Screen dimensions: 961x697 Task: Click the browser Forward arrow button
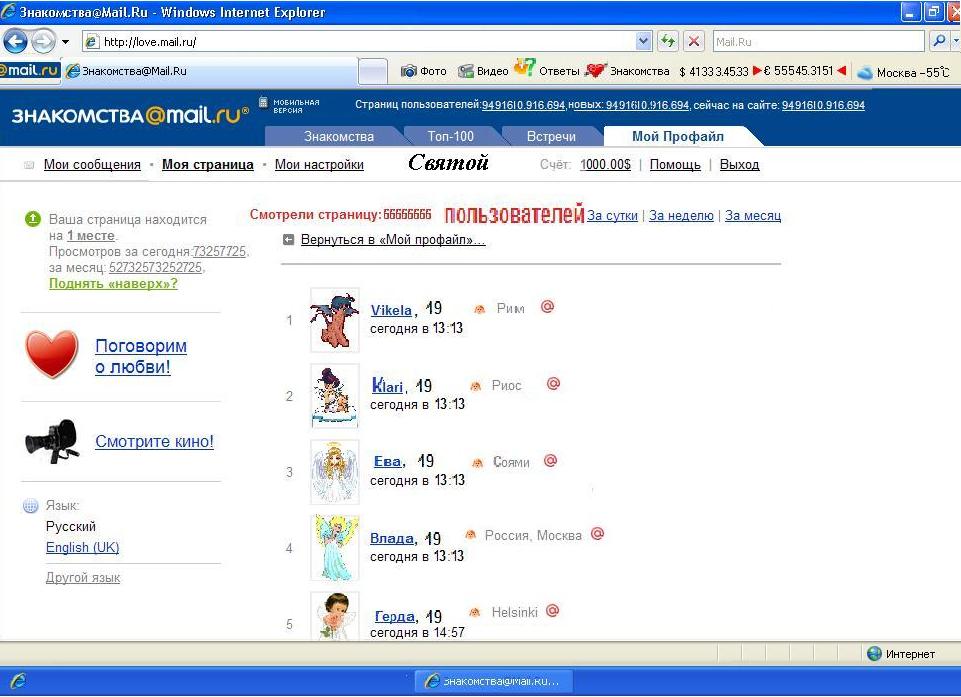(x=42, y=42)
